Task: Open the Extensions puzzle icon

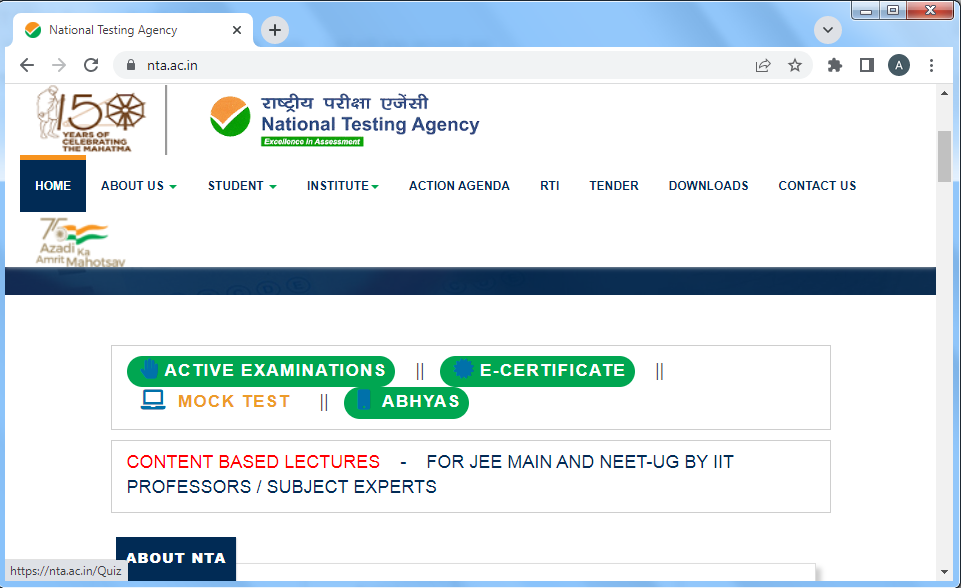Action: click(835, 65)
